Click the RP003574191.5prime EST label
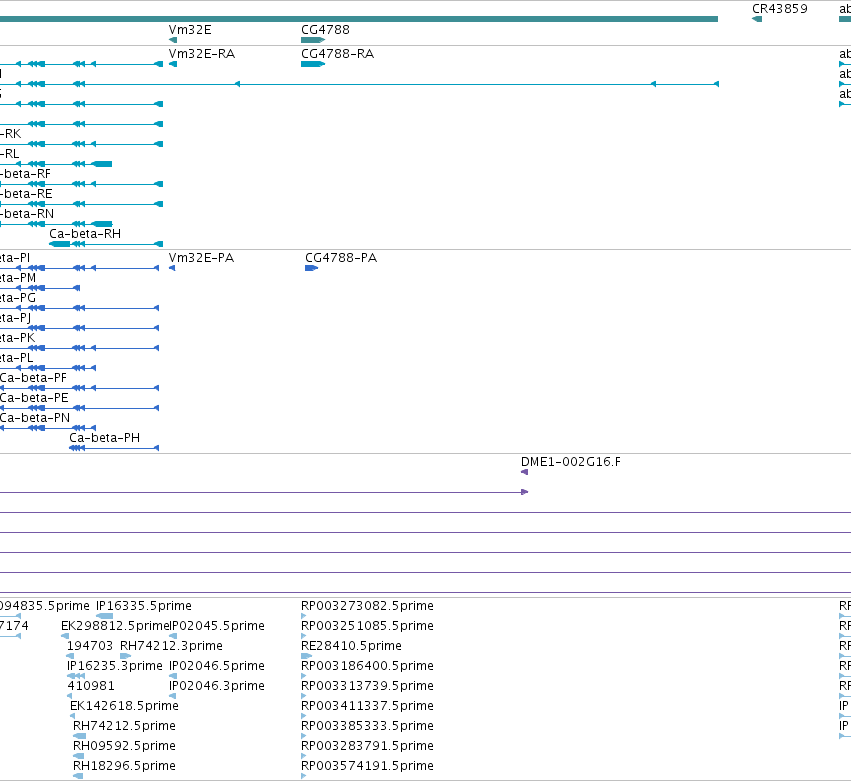 tap(367, 766)
